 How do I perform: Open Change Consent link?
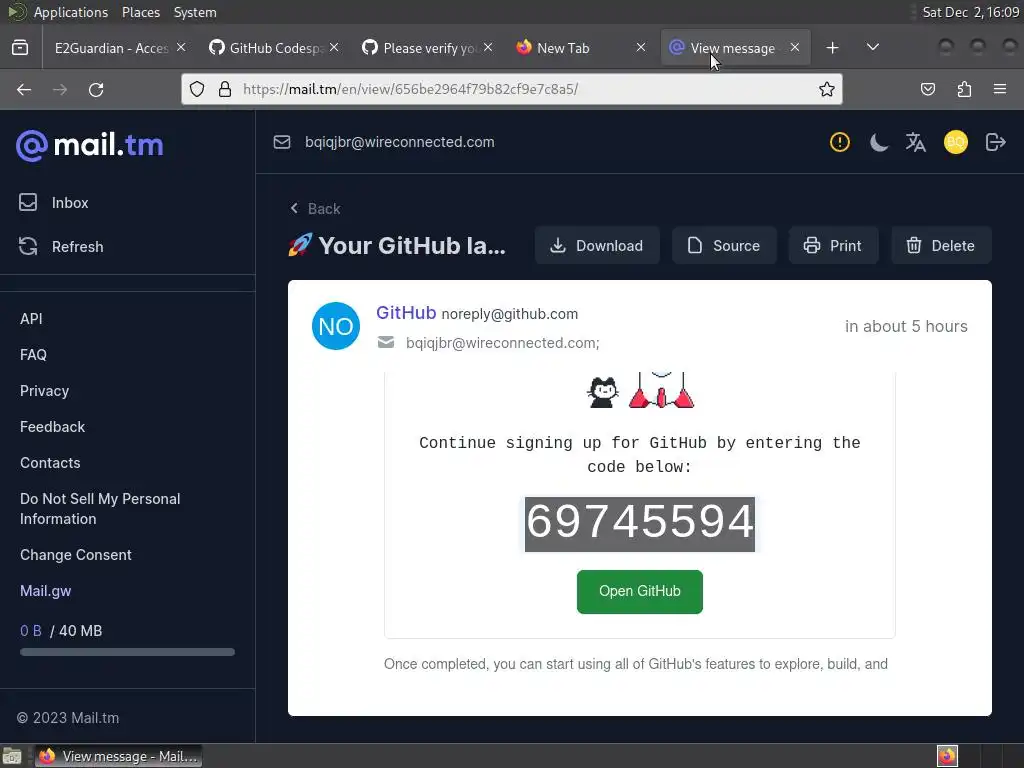tap(75, 554)
